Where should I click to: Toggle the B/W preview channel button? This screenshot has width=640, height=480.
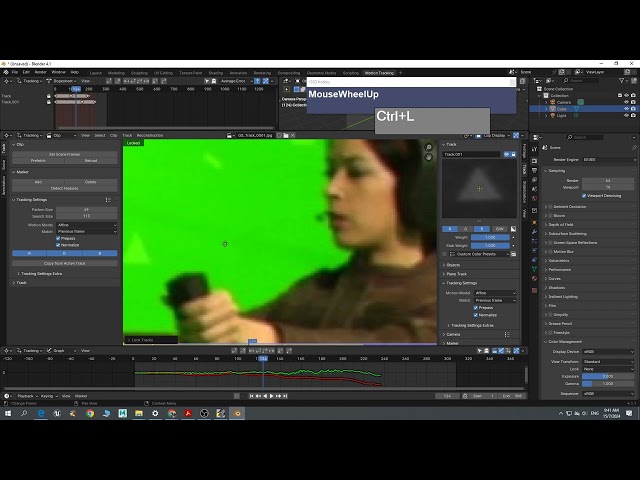(x=499, y=229)
